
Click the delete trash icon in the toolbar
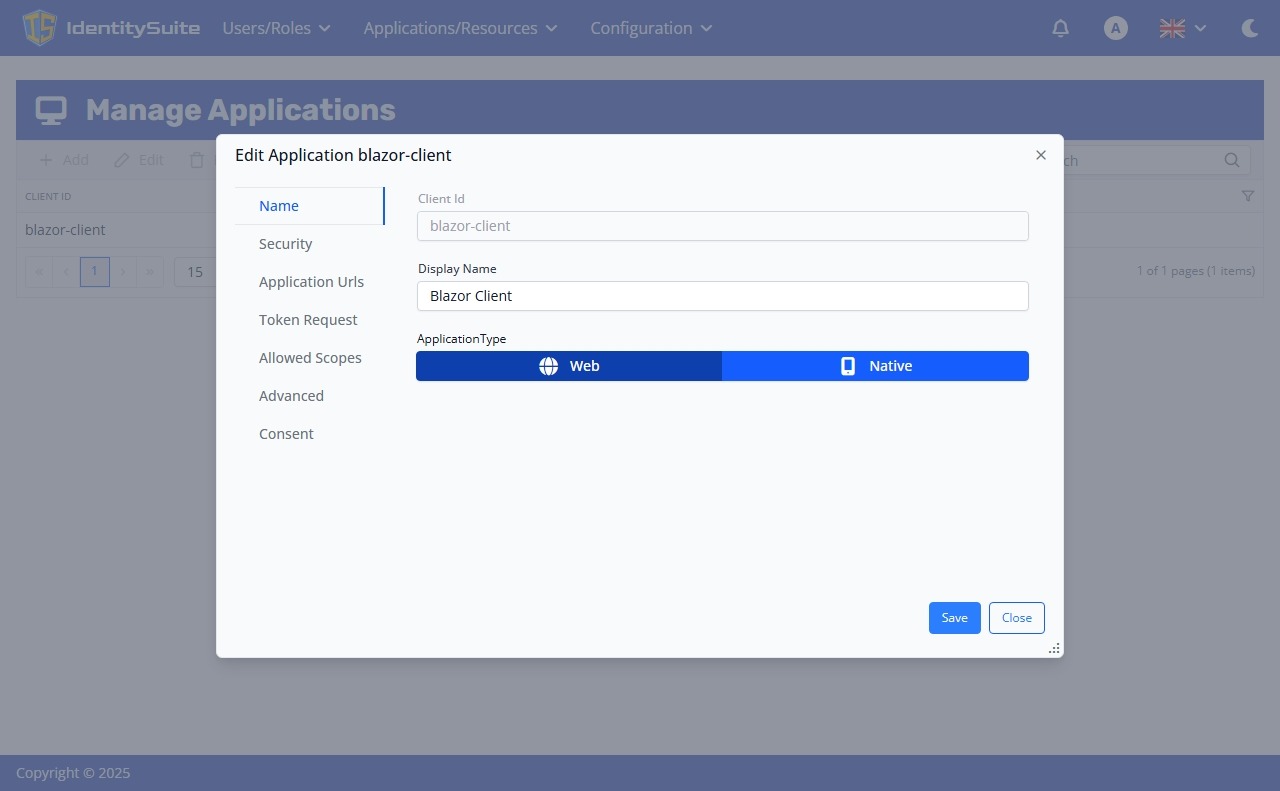196,160
